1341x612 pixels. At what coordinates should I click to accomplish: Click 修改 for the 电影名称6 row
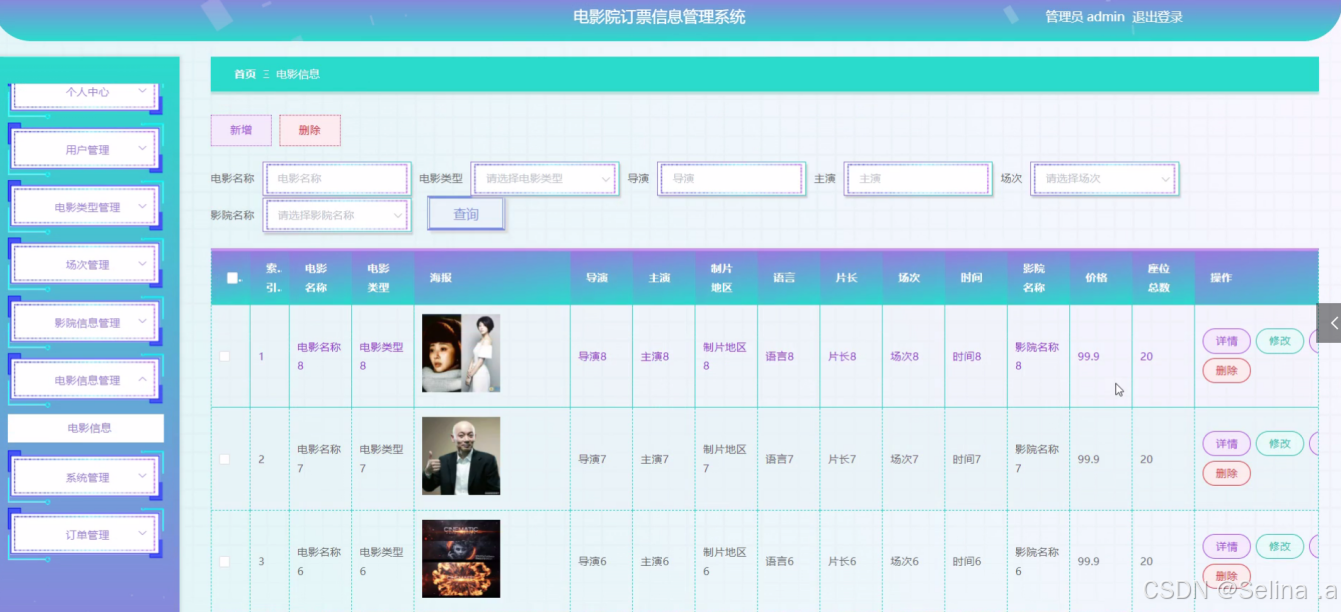[x=1279, y=546]
